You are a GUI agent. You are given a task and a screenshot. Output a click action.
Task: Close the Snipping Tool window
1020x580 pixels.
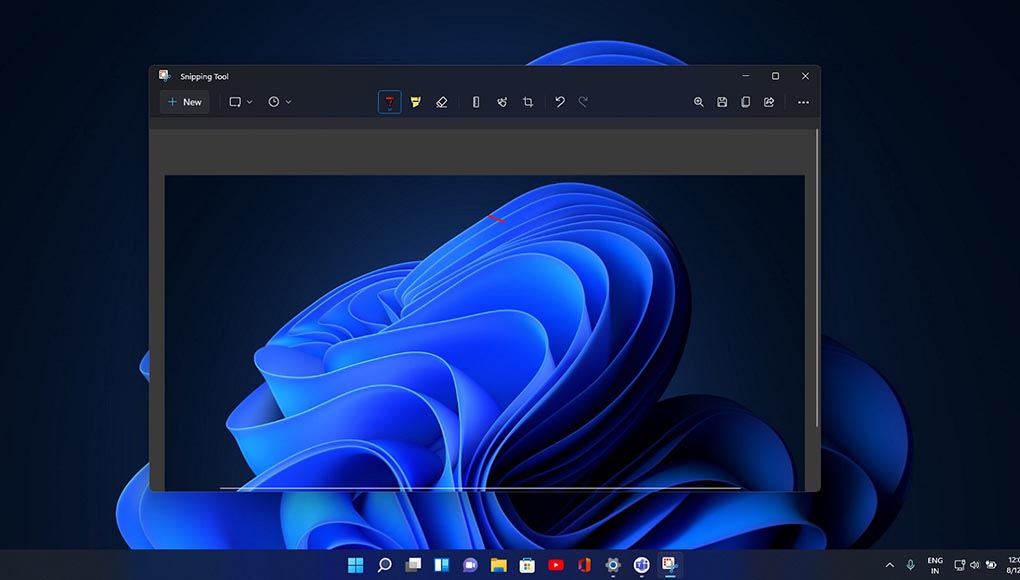click(805, 76)
